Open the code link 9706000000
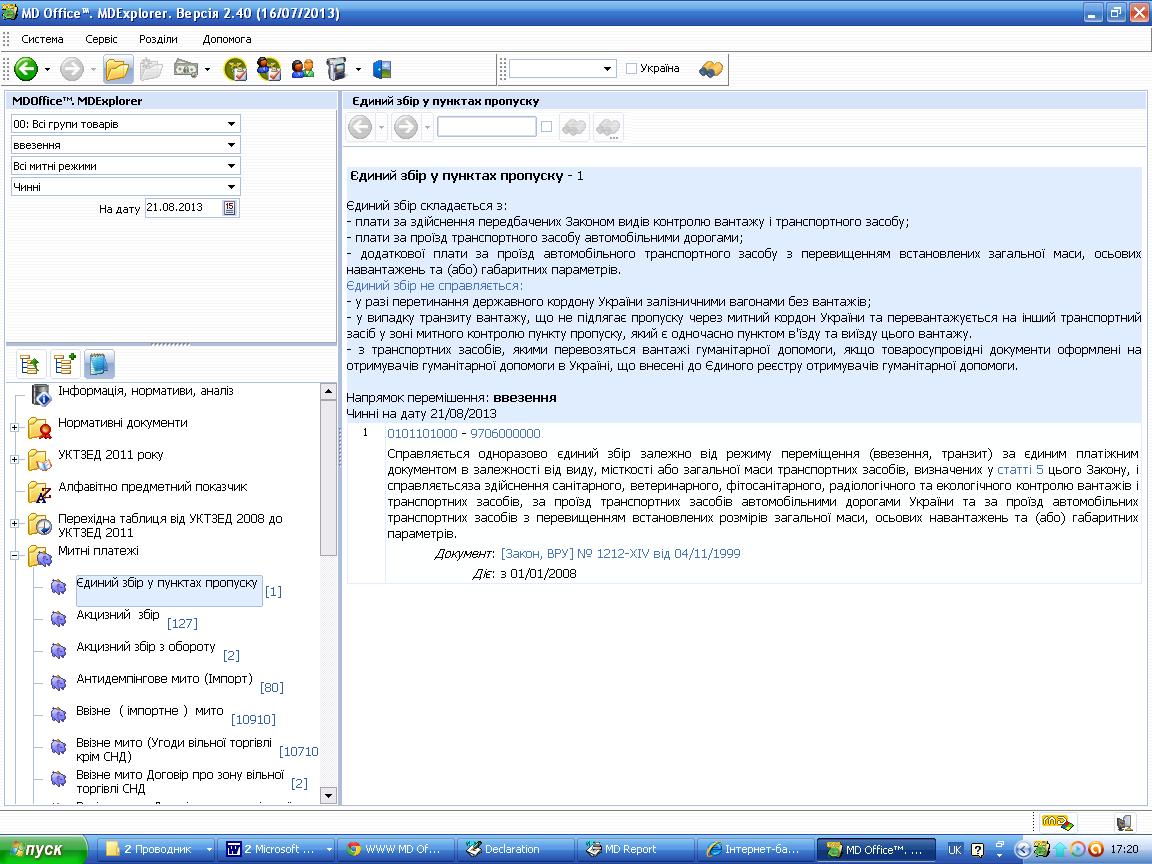1152x864 pixels. (x=505, y=433)
